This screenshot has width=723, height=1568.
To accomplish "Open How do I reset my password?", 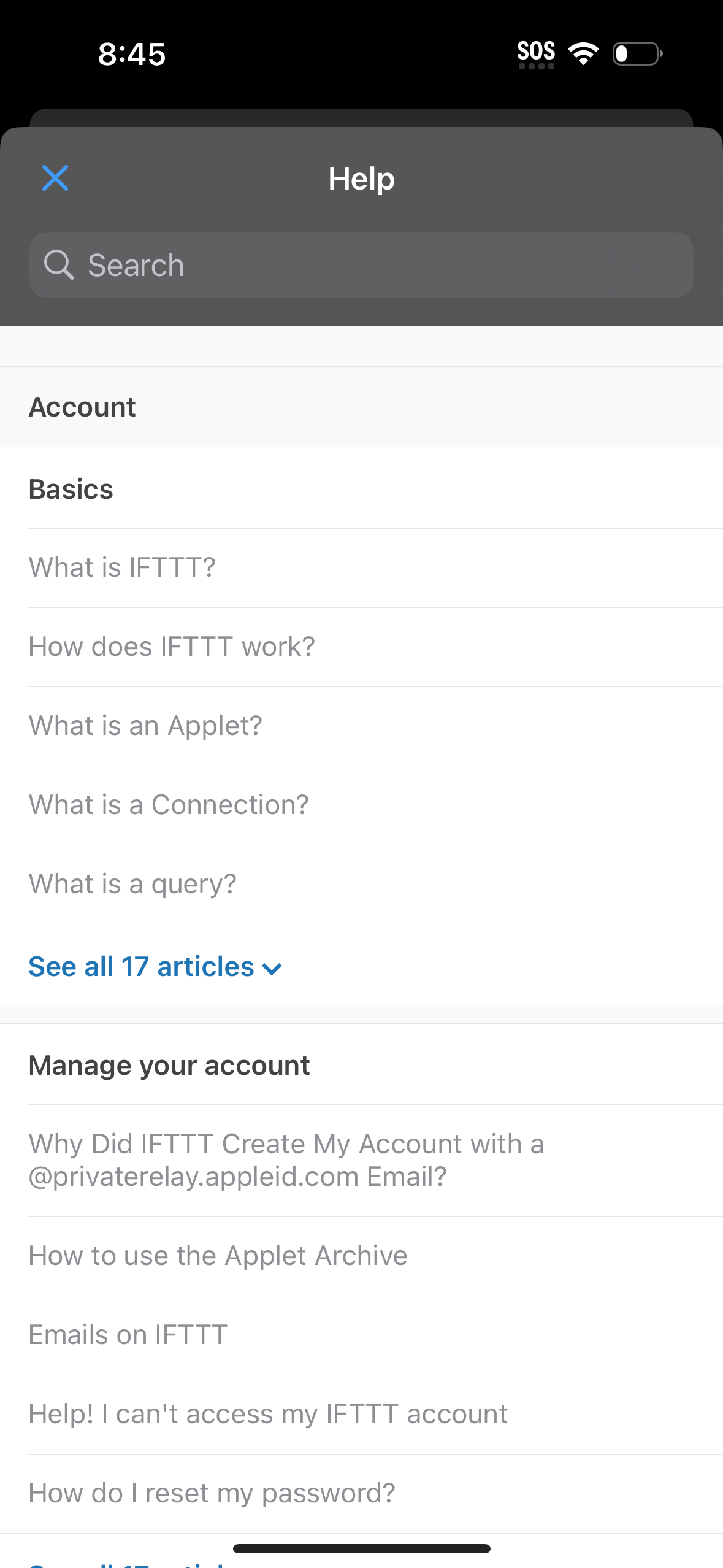I will 212,1493.
